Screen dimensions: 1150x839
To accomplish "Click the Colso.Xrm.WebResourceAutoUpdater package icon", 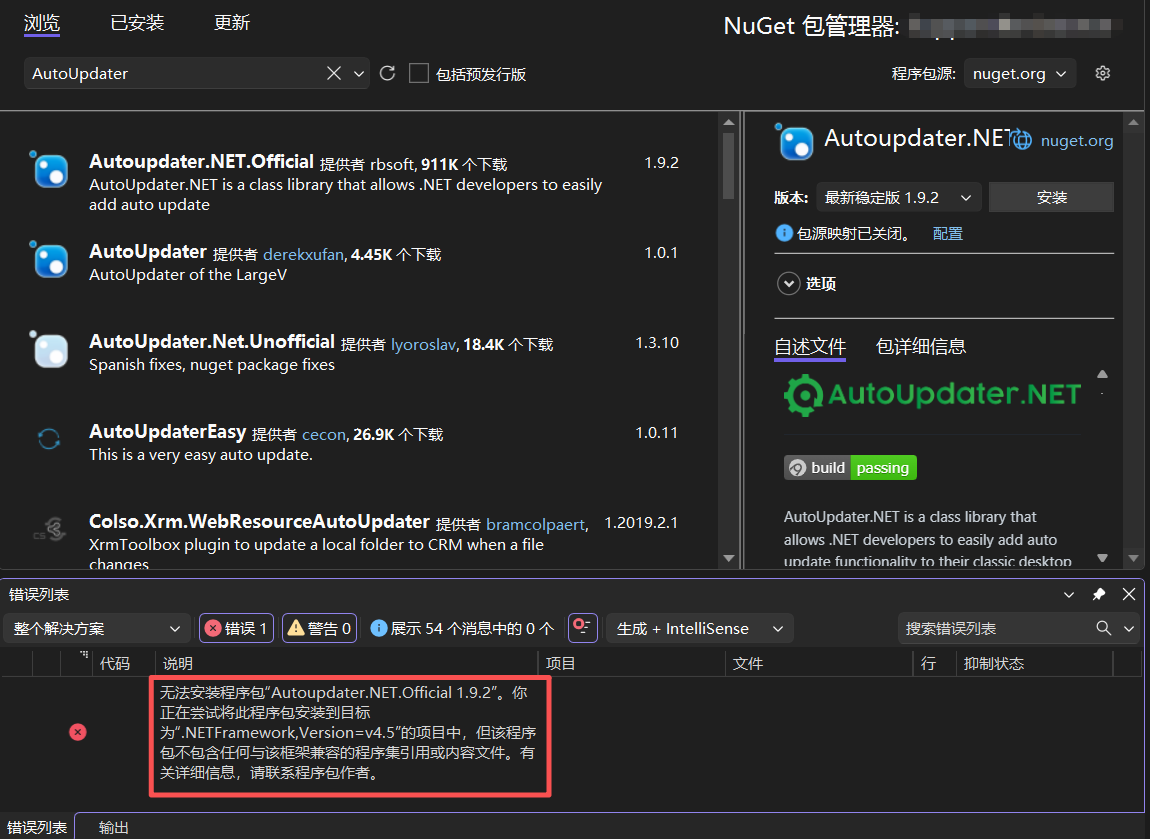I will [50, 529].
